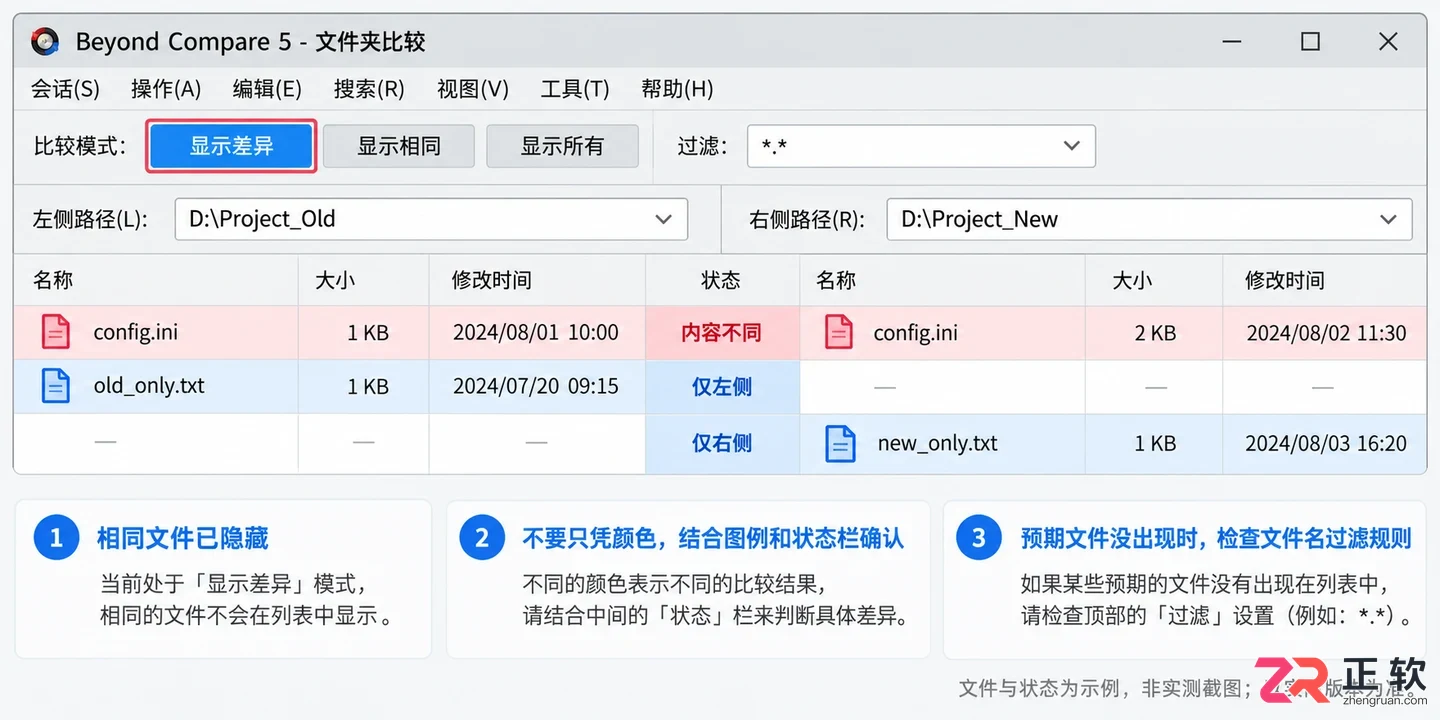Expand the 过滤 dropdown arrow
The image size is (1440, 720).
[x=1071, y=146]
